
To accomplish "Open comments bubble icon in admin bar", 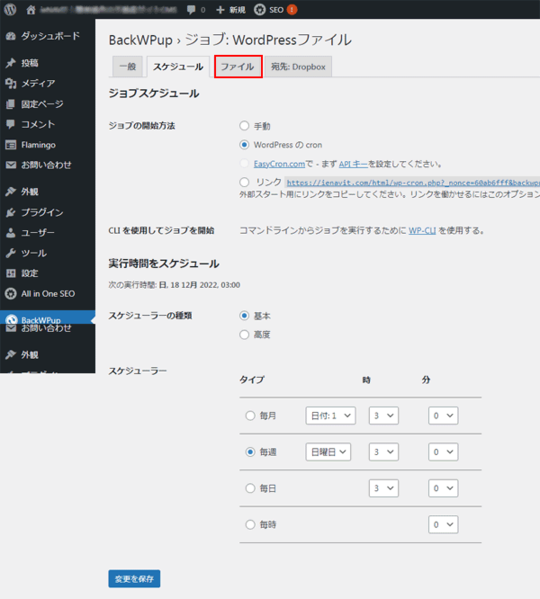I will tap(191, 10).
